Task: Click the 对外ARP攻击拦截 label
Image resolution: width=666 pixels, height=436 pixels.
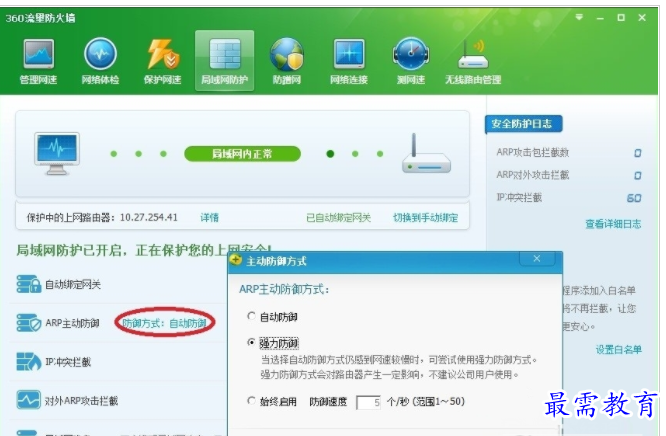Action: pos(82,401)
